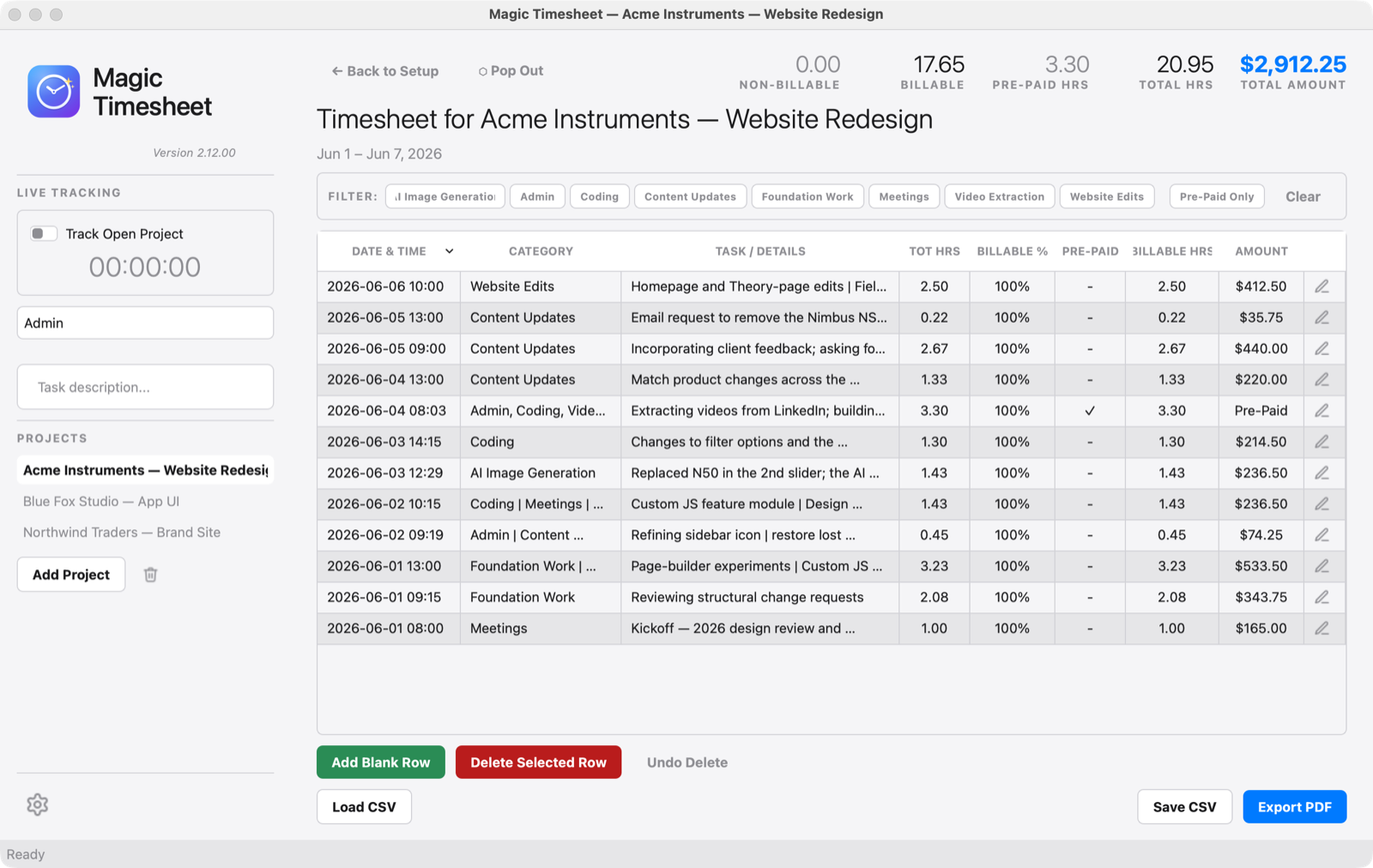The width and height of the screenshot is (1373, 868).
Task: Click pencil icon on 2026-06-02 10:15 row
Action: 1322,503
